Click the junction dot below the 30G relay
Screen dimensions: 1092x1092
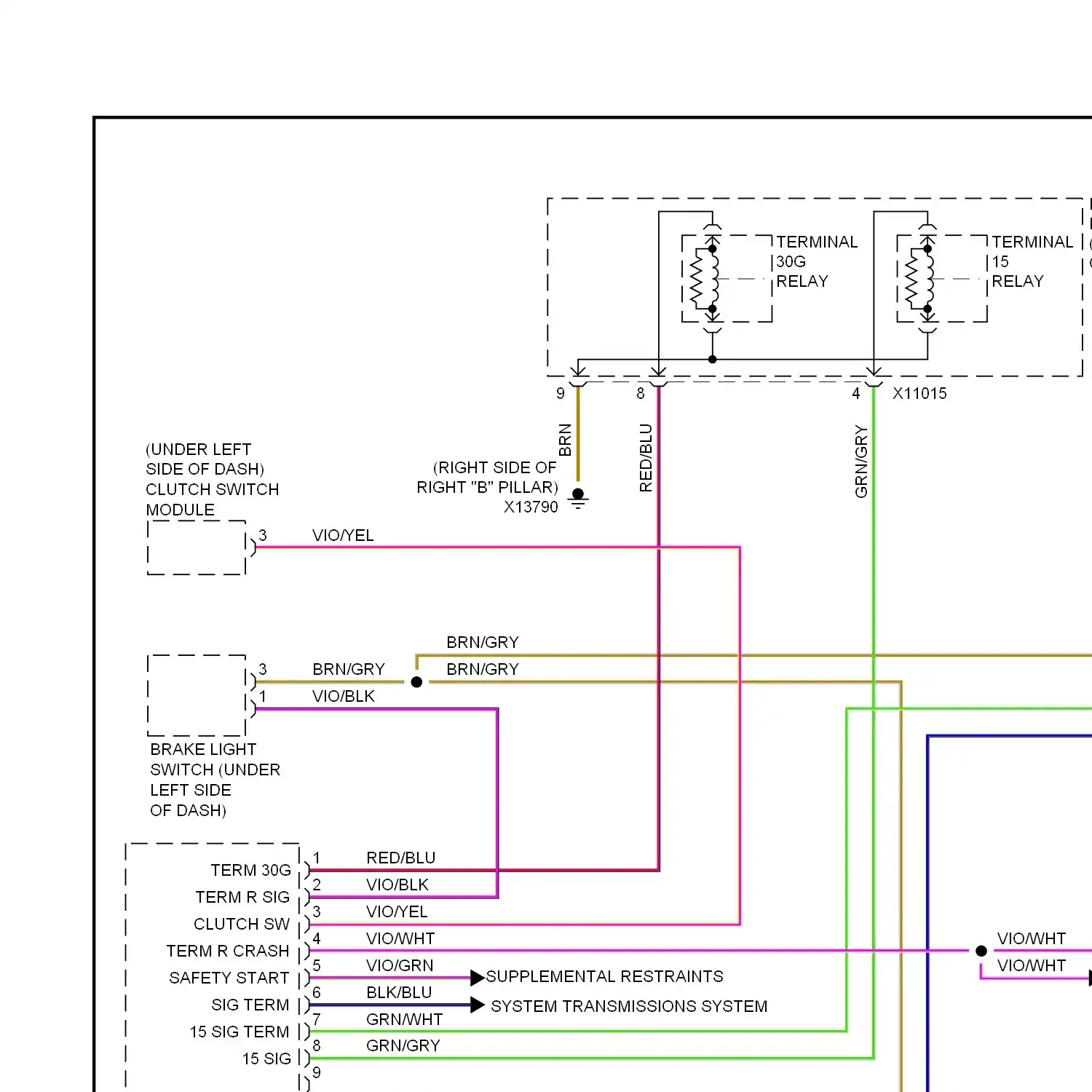point(713,359)
